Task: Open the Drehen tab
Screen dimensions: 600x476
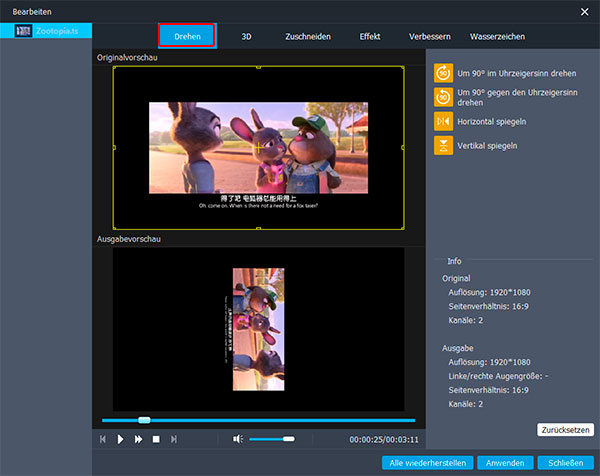Action: [187, 36]
